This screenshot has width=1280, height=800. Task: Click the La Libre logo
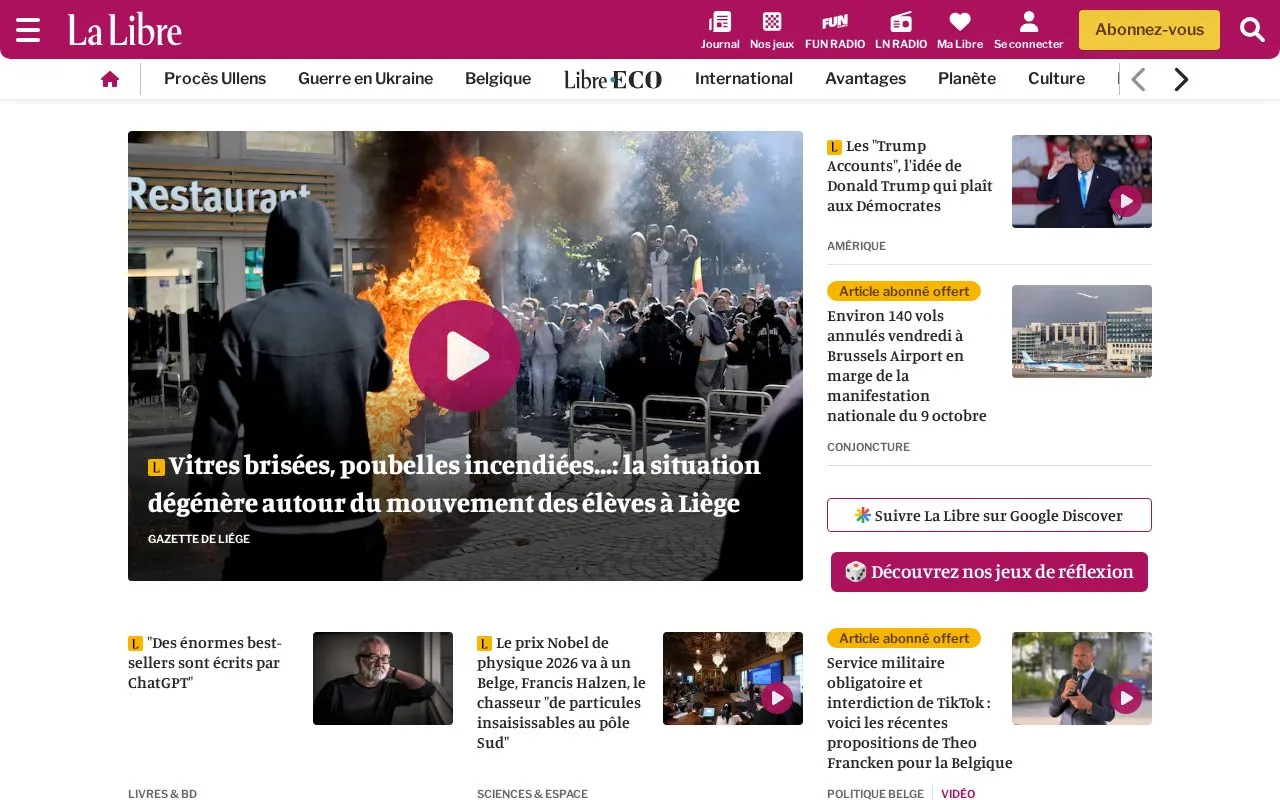125,30
